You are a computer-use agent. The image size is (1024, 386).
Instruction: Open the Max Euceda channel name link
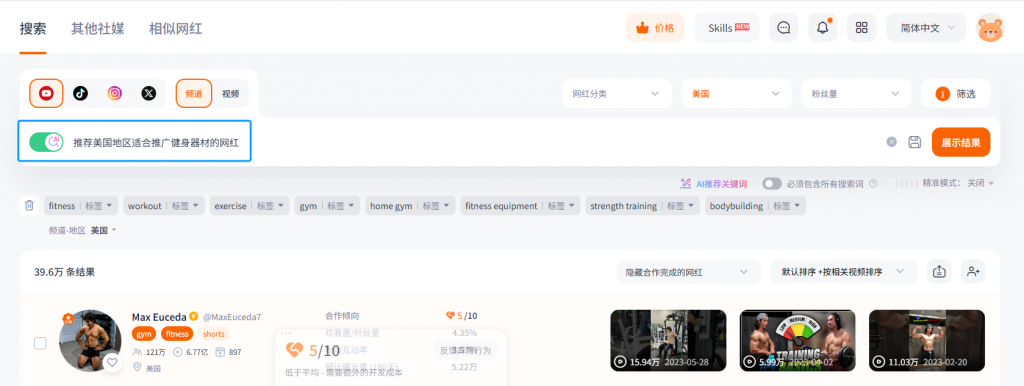pos(159,316)
